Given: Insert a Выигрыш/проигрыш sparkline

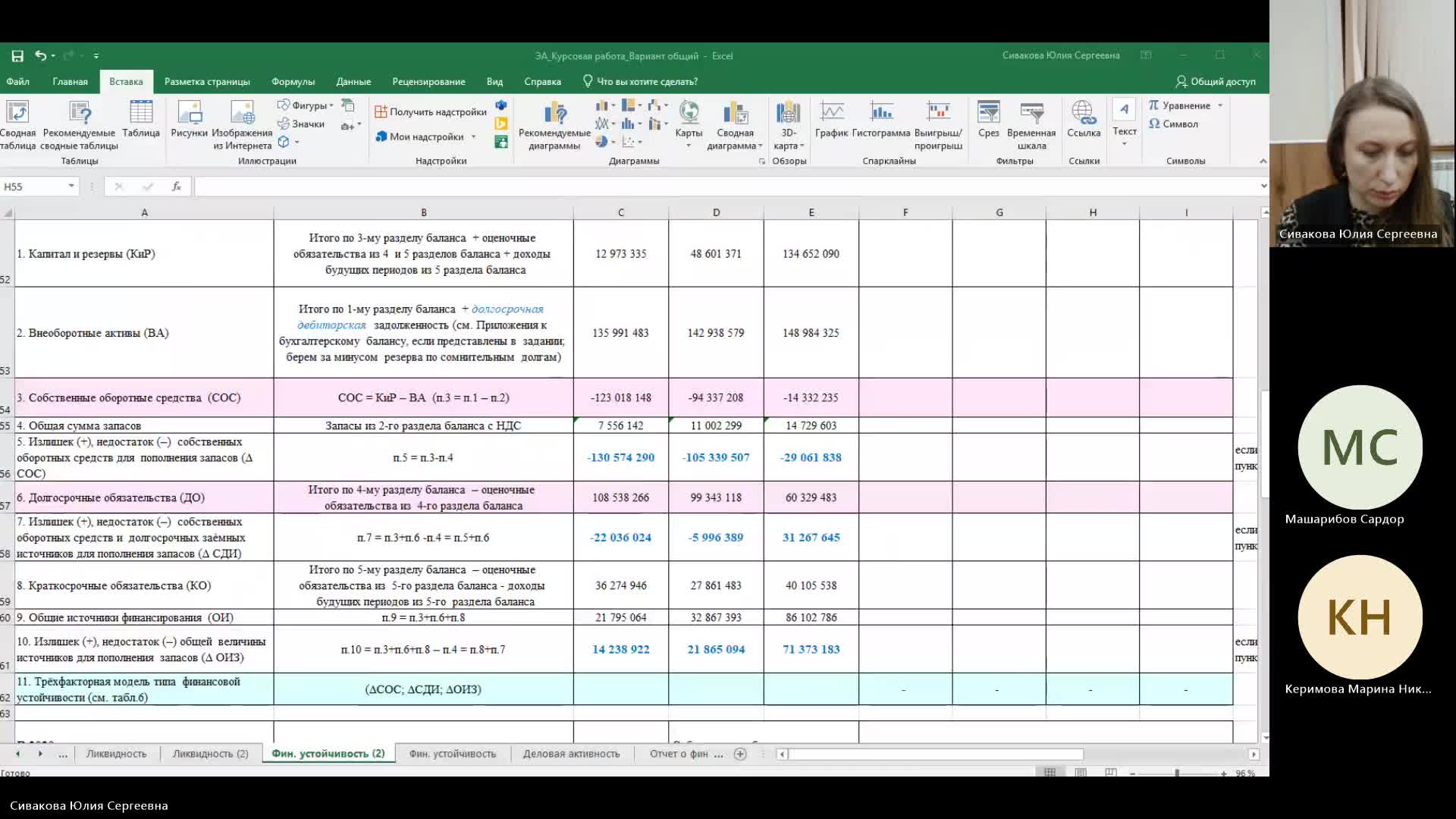Looking at the screenshot, I should pyautogui.click(x=938, y=125).
